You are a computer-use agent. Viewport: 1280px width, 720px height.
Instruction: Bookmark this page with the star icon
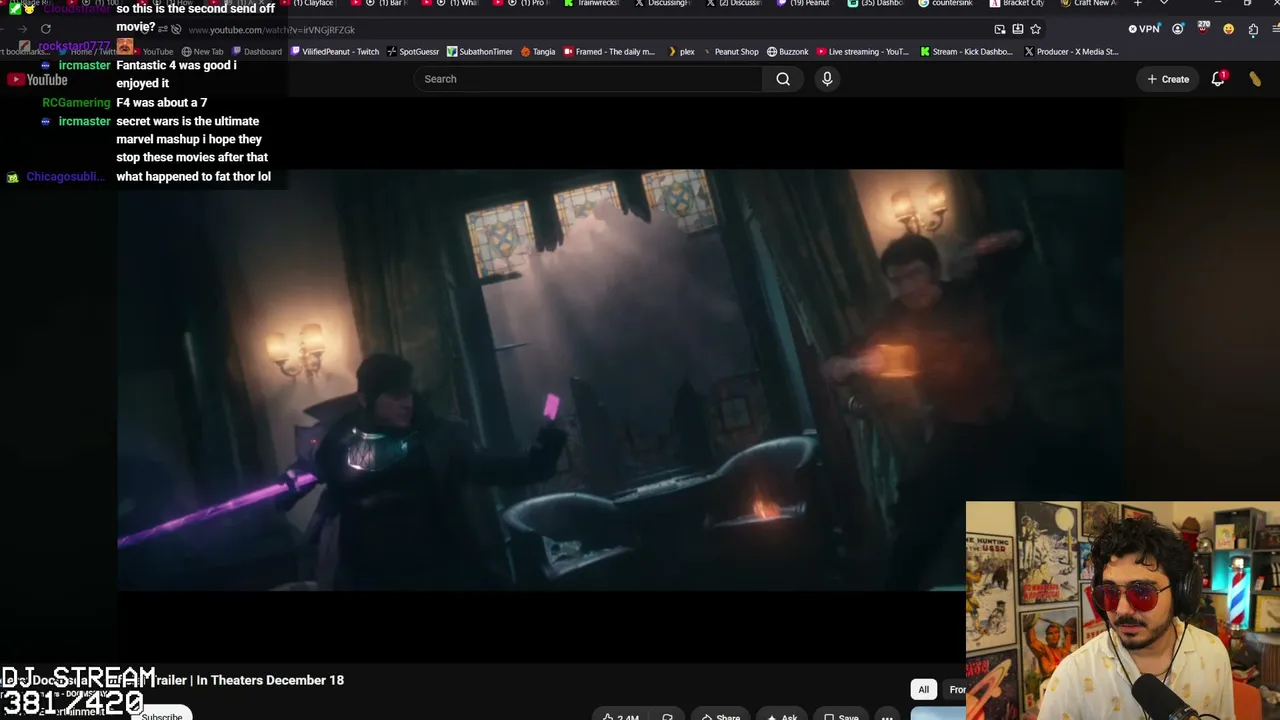[x=1036, y=29]
